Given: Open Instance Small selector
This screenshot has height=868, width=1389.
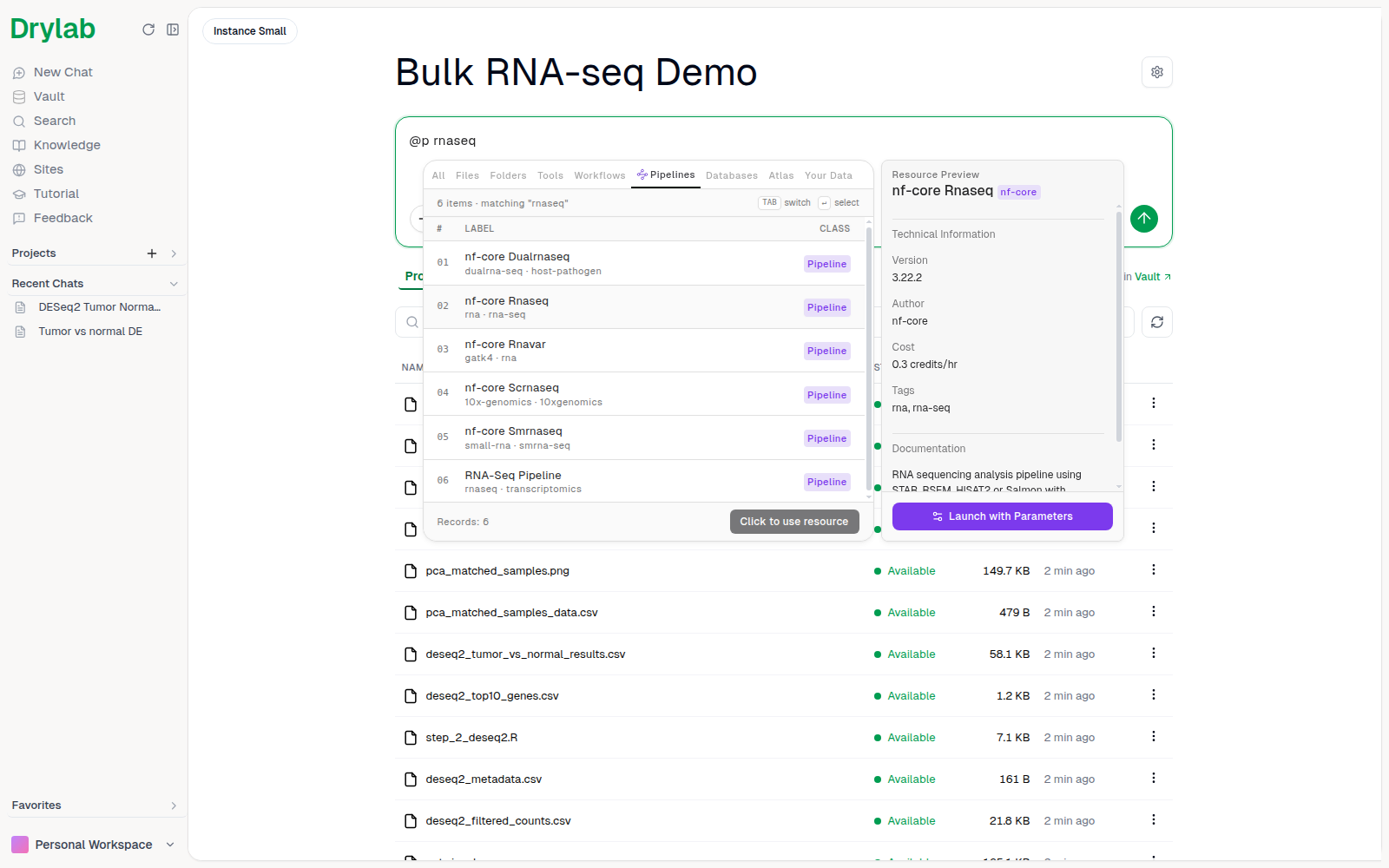Looking at the screenshot, I should tap(250, 31).
